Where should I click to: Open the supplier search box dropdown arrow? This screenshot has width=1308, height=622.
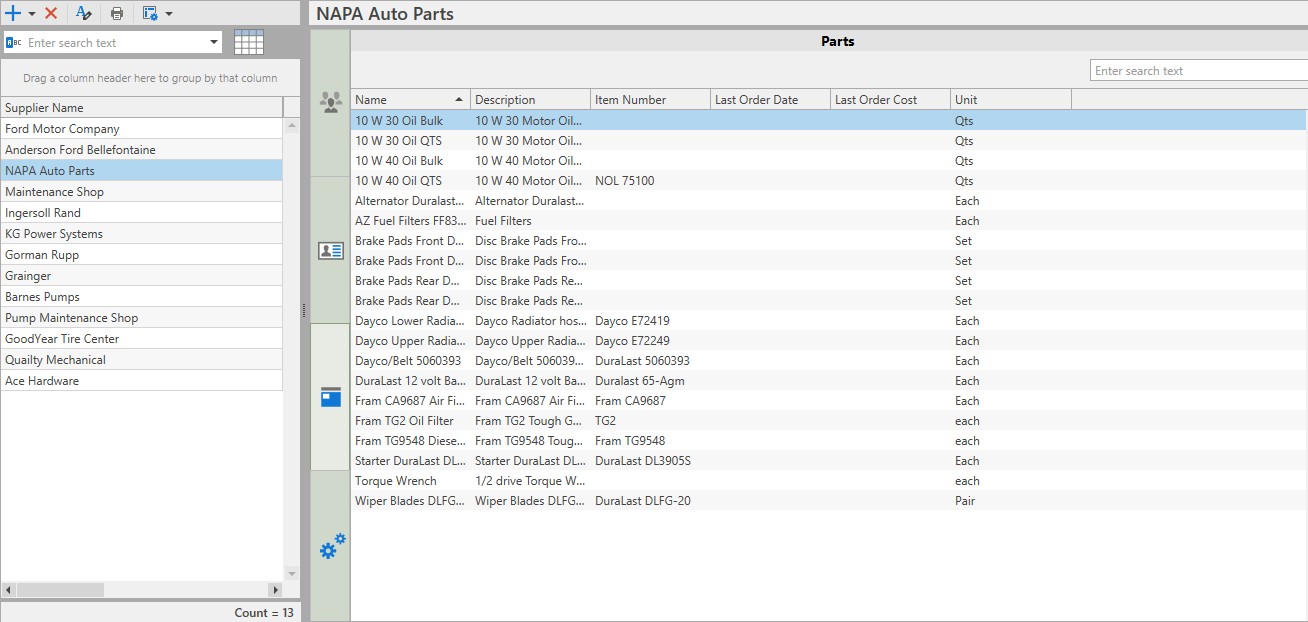214,42
